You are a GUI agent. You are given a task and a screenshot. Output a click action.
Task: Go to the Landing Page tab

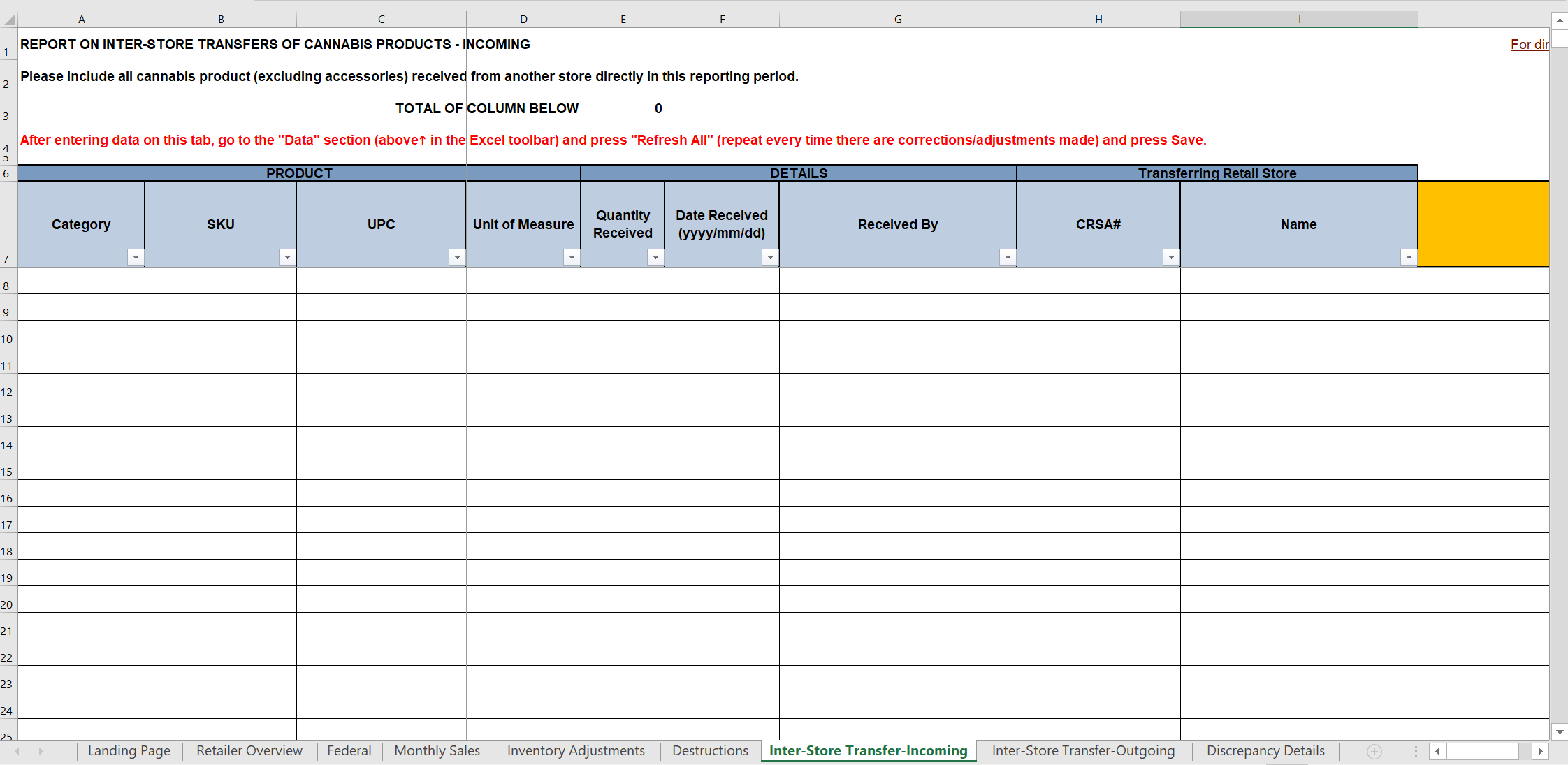(129, 750)
